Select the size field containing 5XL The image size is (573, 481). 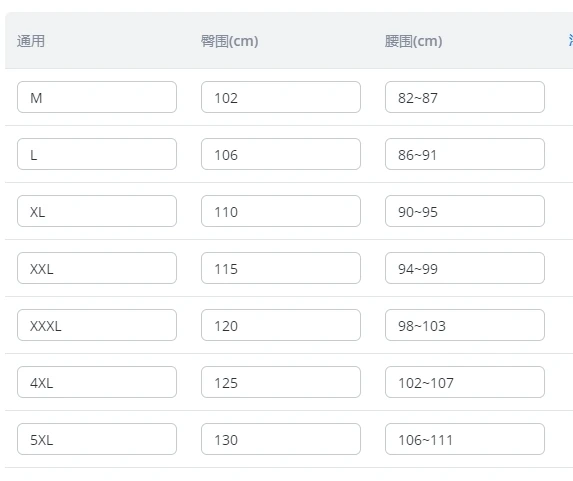[97, 439]
